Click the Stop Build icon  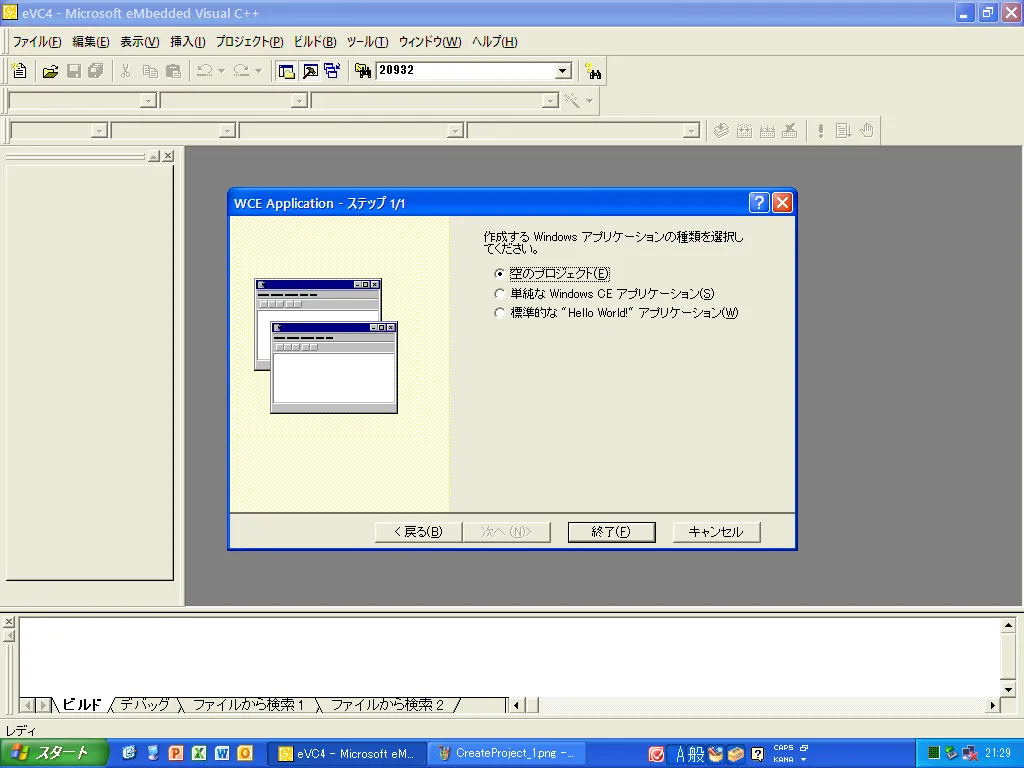point(790,131)
